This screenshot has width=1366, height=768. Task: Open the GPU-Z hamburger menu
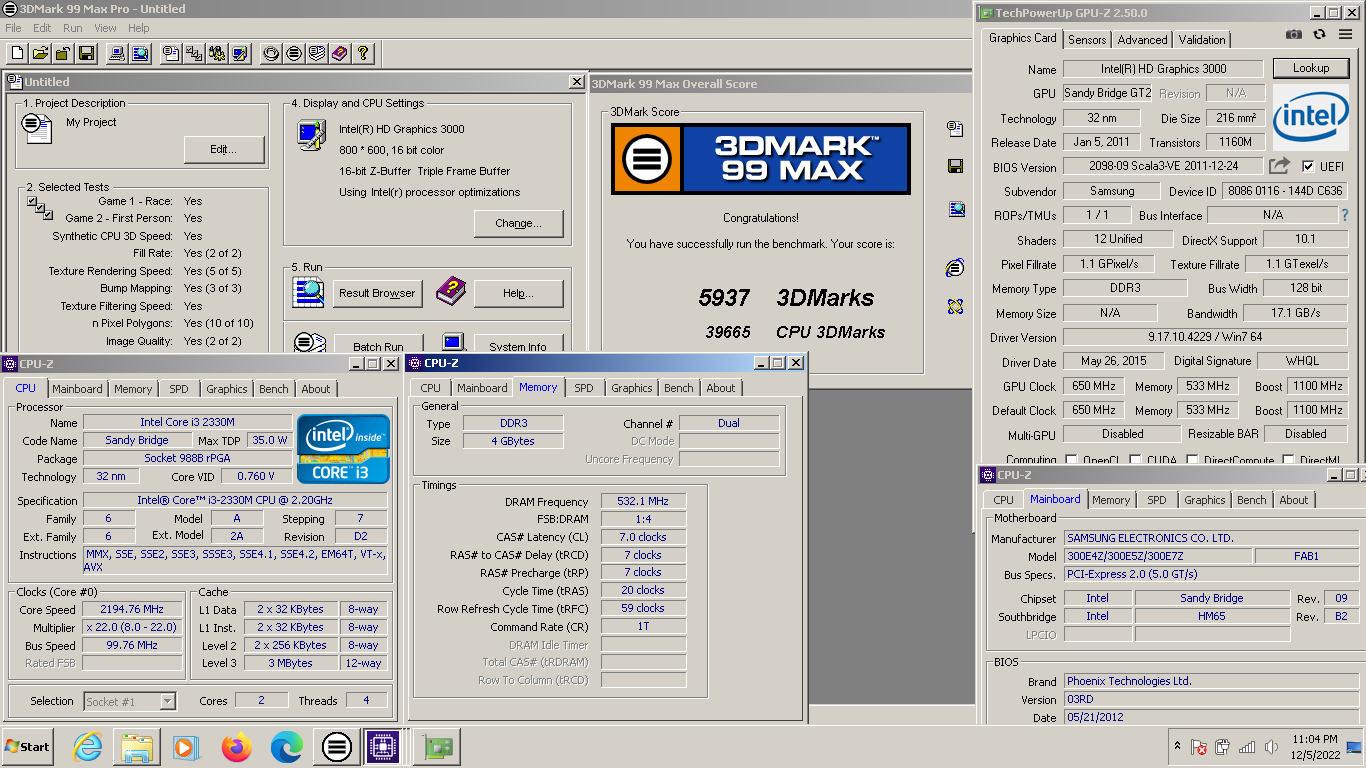pyautogui.click(x=1345, y=35)
